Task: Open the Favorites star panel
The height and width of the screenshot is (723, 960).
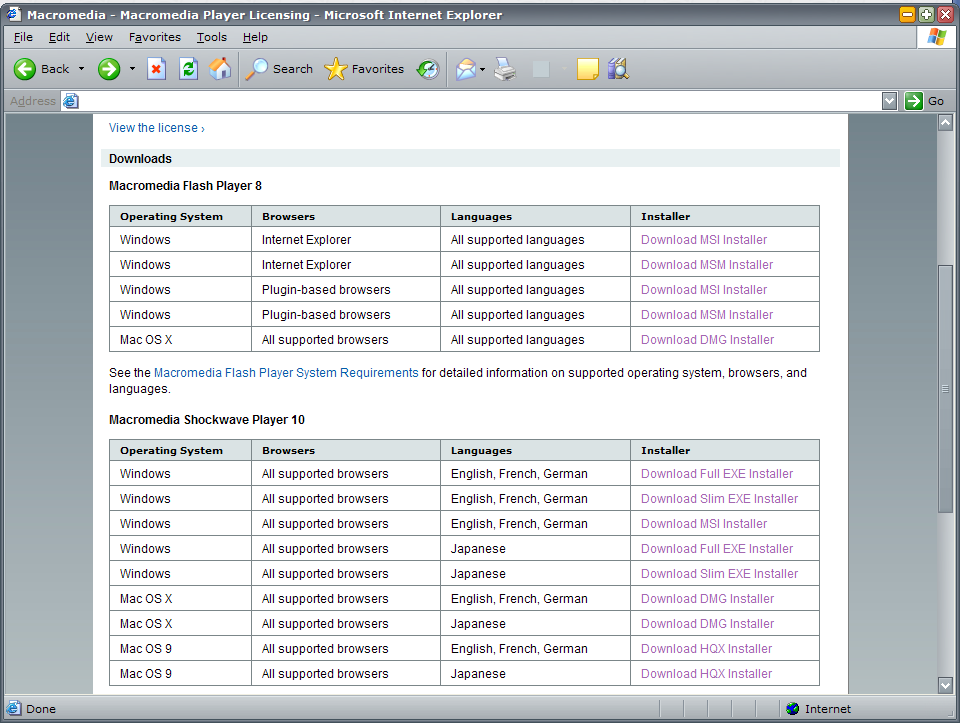Action: coord(365,69)
